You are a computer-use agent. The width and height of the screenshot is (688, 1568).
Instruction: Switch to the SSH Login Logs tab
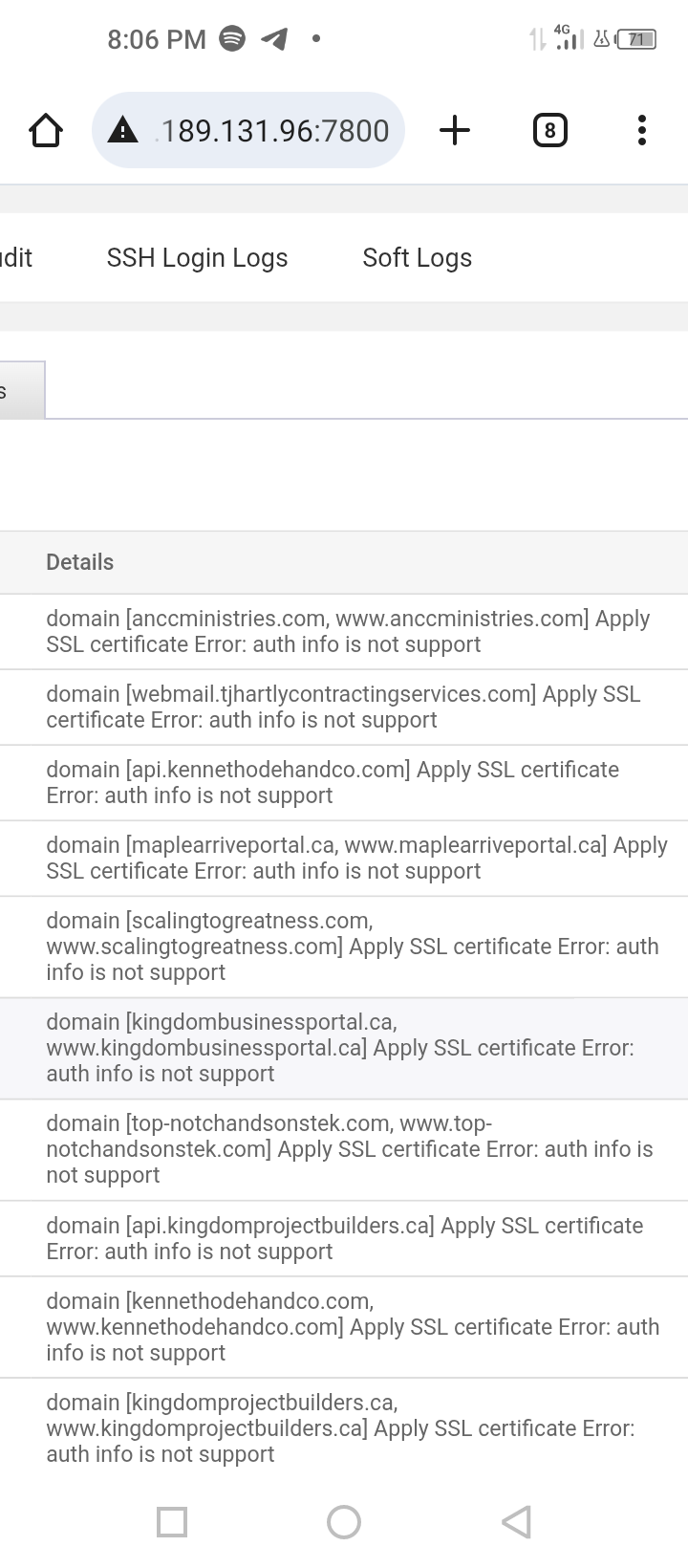click(198, 257)
